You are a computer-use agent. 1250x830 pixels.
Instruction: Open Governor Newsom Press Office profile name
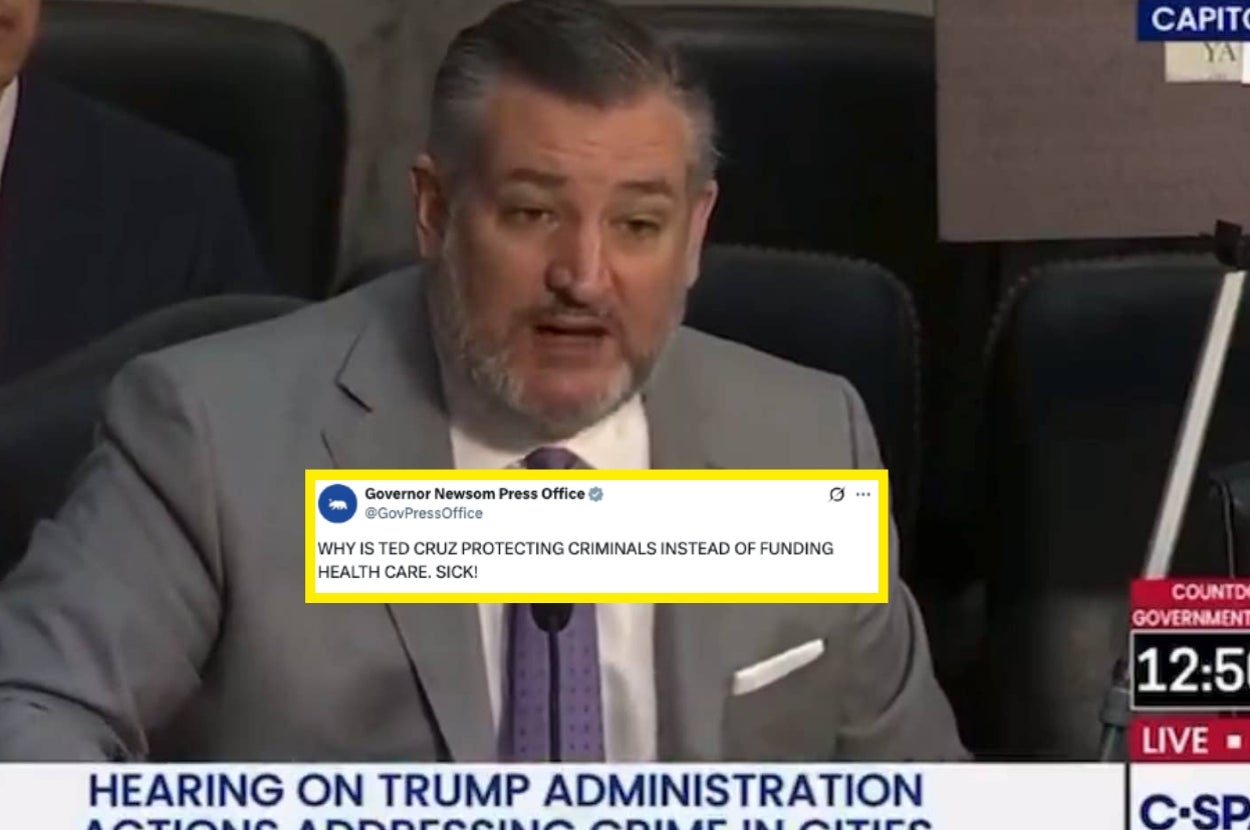tap(474, 494)
